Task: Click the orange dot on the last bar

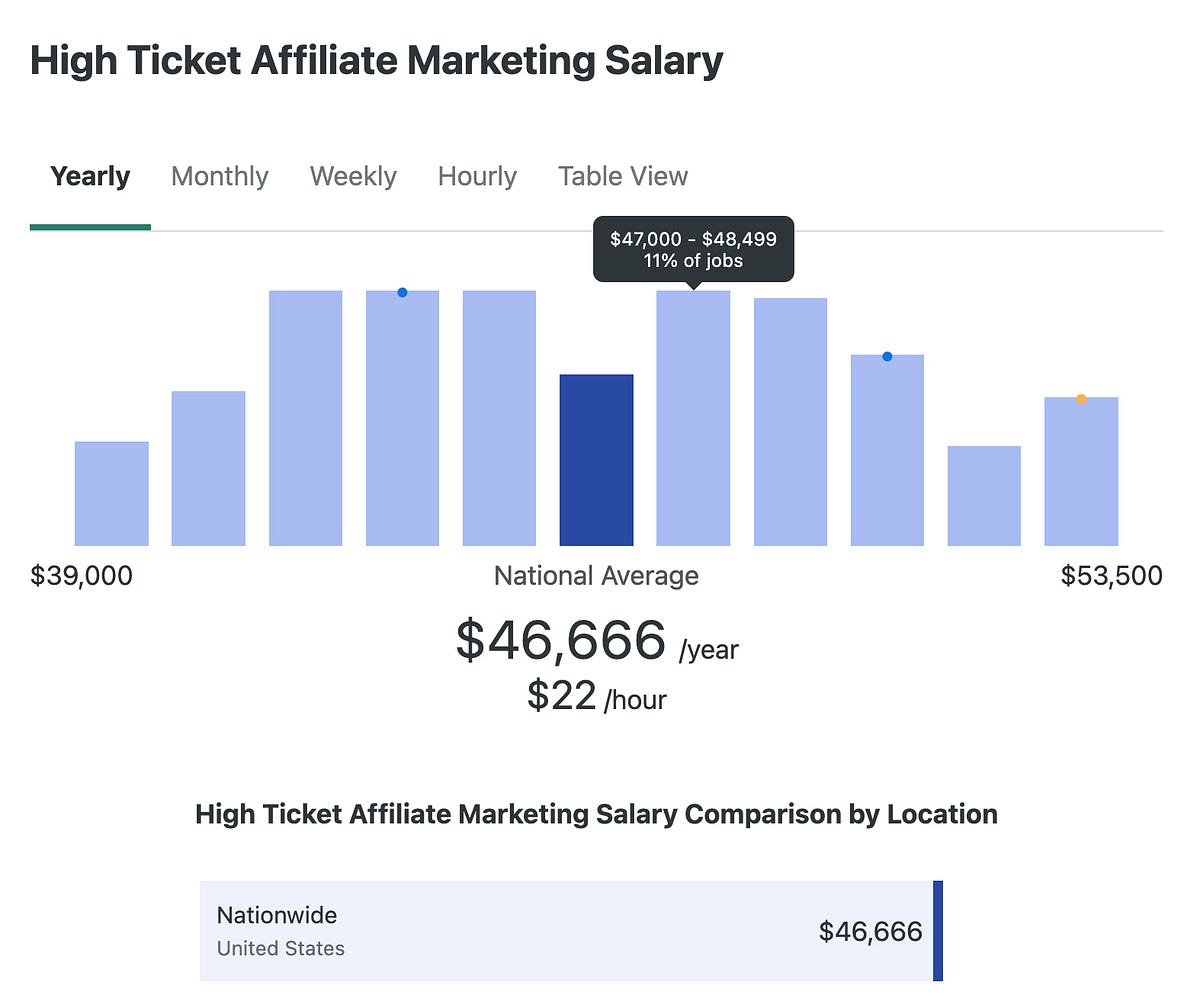Action: (x=1081, y=398)
